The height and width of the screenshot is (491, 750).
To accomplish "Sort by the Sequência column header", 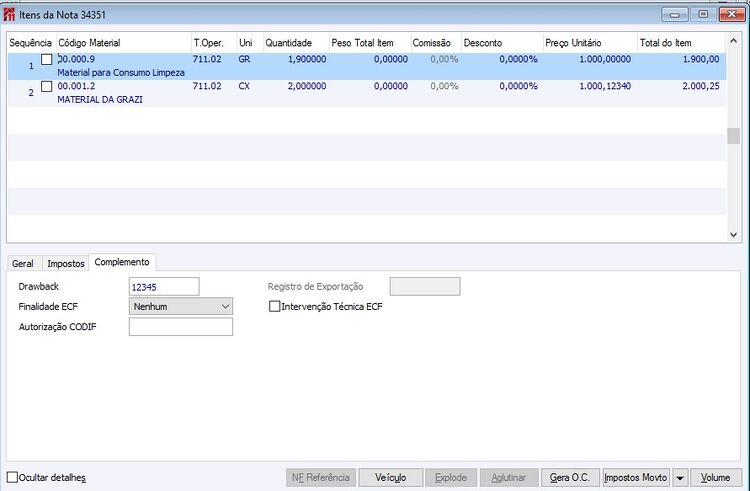I will (31, 43).
